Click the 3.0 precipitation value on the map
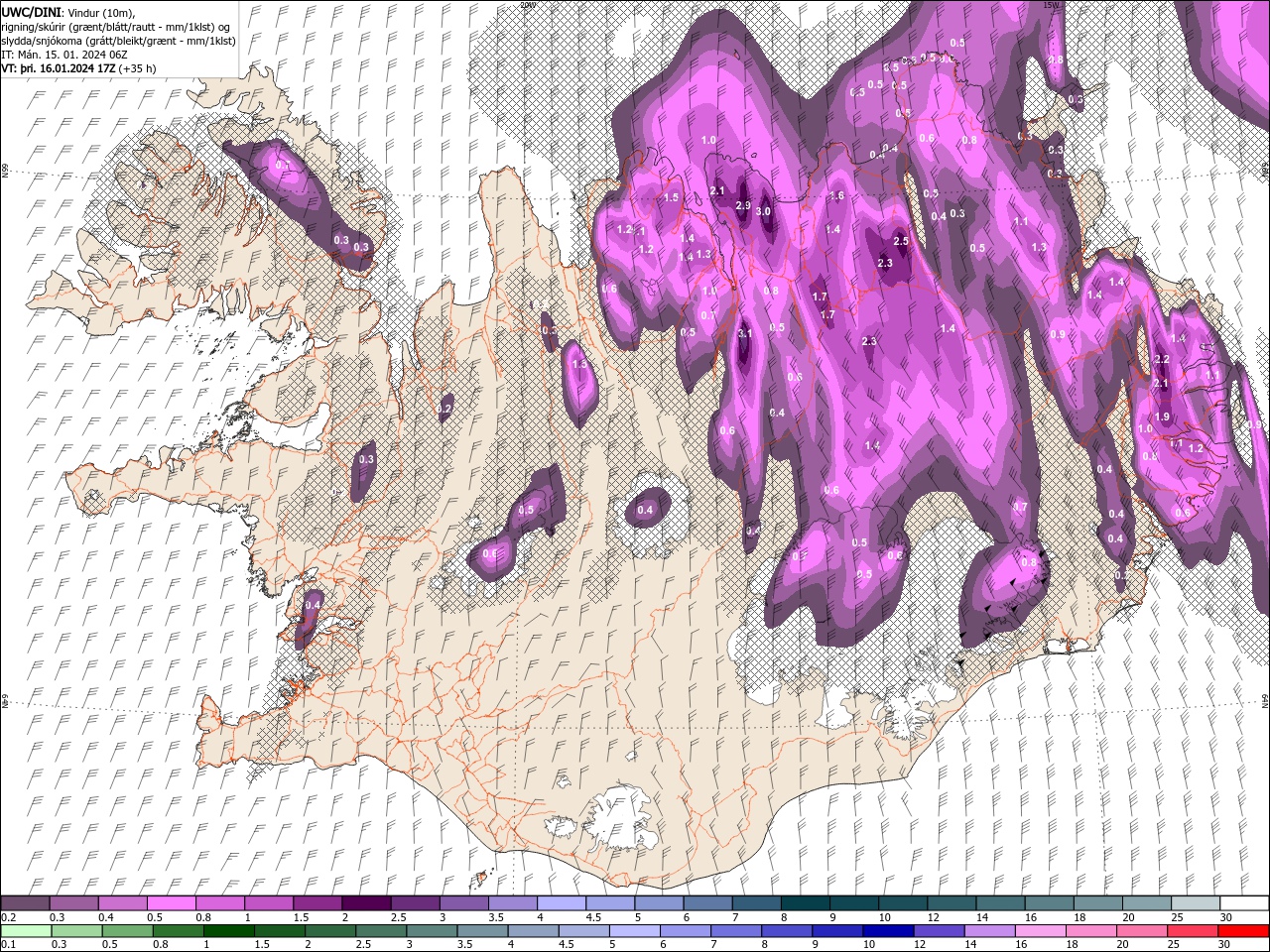 point(764,211)
